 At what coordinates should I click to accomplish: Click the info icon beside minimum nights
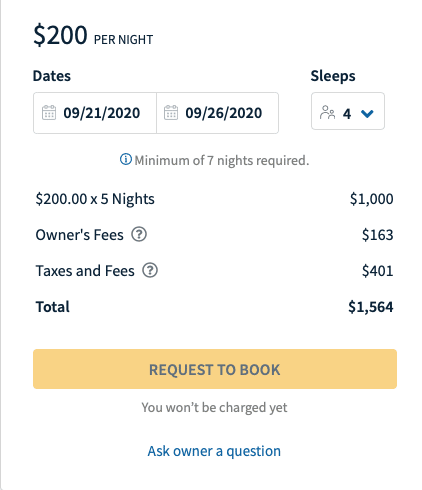tap(126, 159)
